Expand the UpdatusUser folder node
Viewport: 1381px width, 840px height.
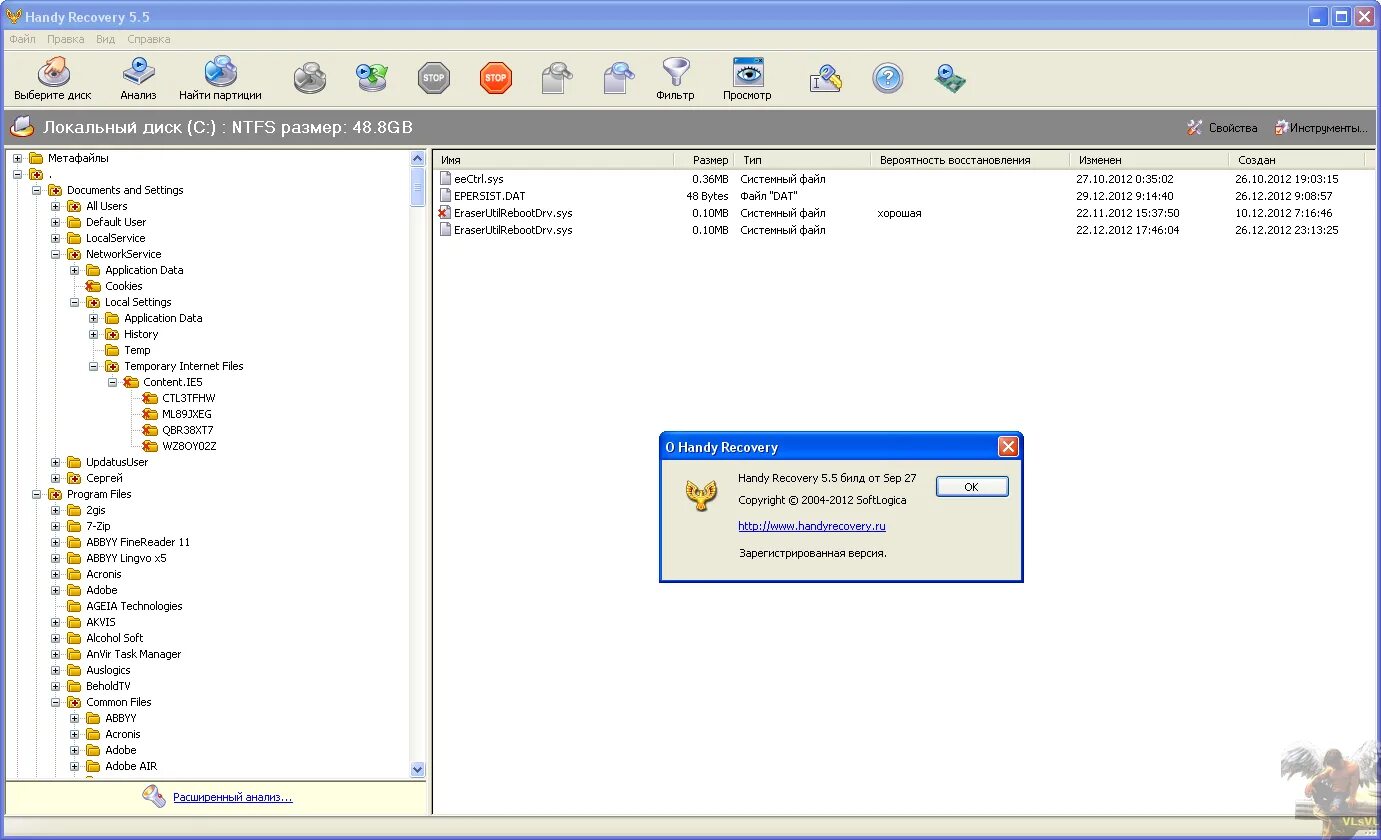(56, 462)
